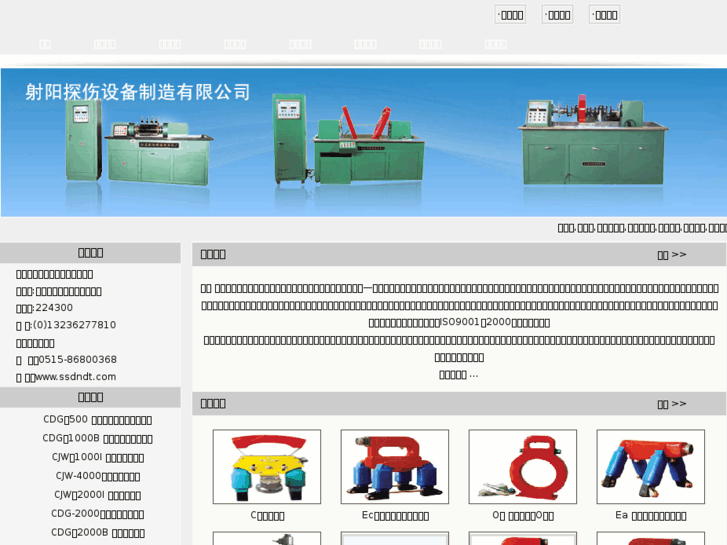Click the Ec caption under the product image
Image resolution: width=727 pixels, height=545 pixels.
(x=395, y=516)
